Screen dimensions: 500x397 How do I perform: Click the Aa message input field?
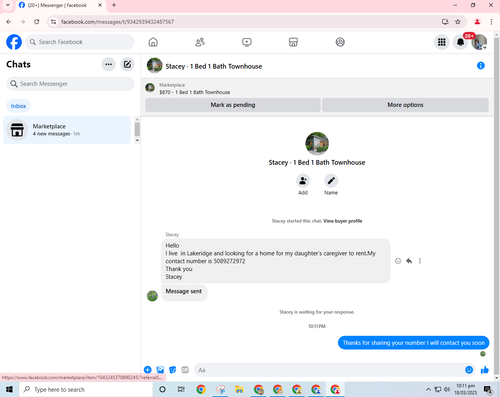click(329, 370)
